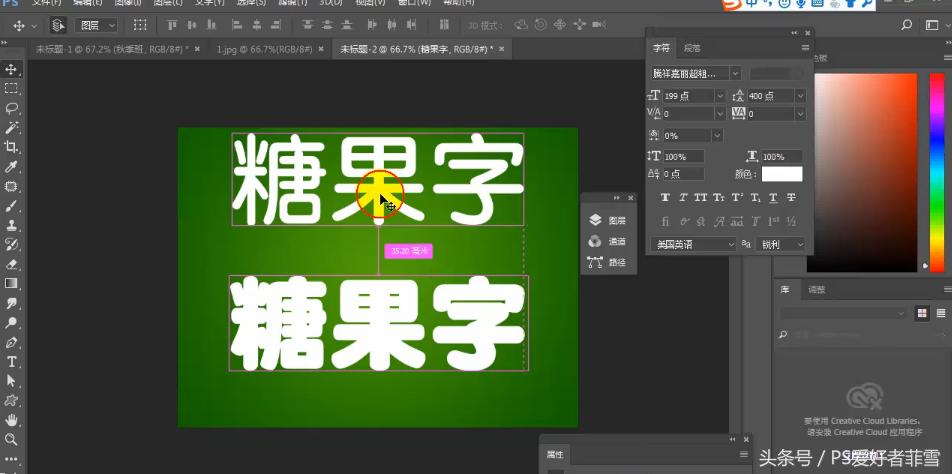Open the extra tools ellipsis menu
952x474 pixels.
11,459
